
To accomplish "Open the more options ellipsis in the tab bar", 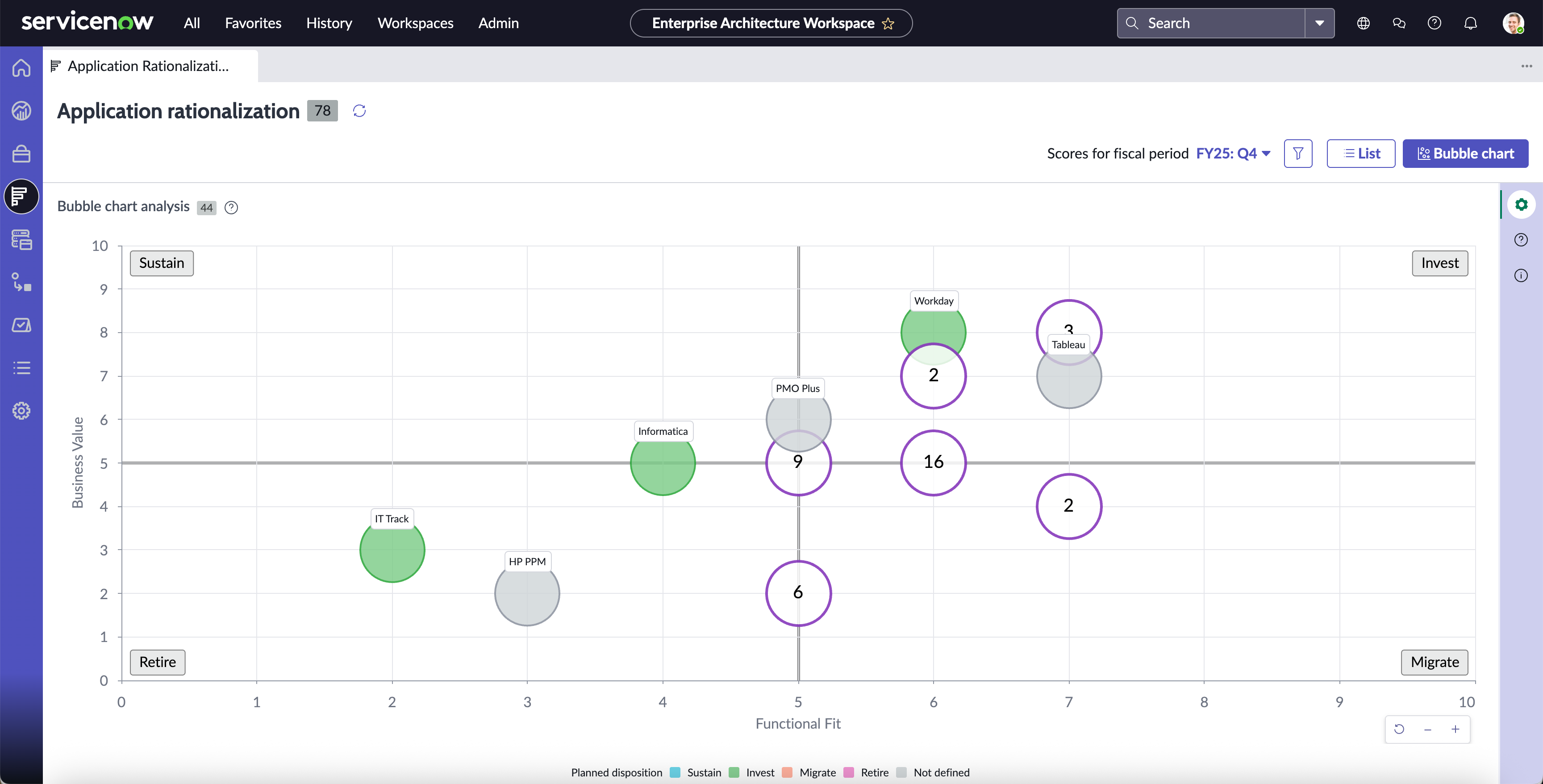I will [x=1527, y=66].
